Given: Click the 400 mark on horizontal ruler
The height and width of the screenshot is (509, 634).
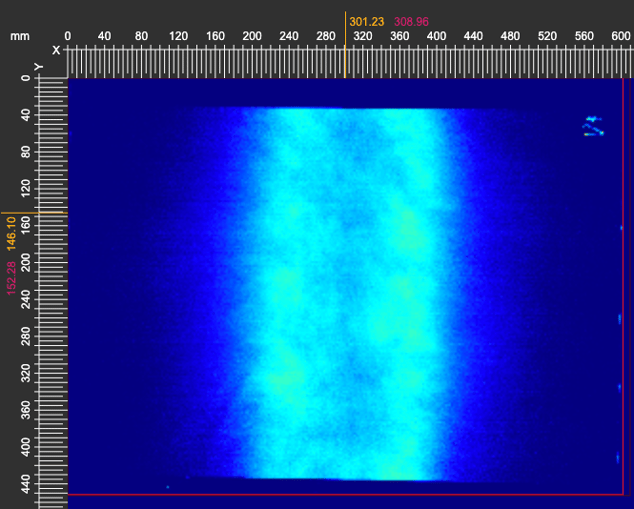Looking at the screenshot, I should [437, 36].
